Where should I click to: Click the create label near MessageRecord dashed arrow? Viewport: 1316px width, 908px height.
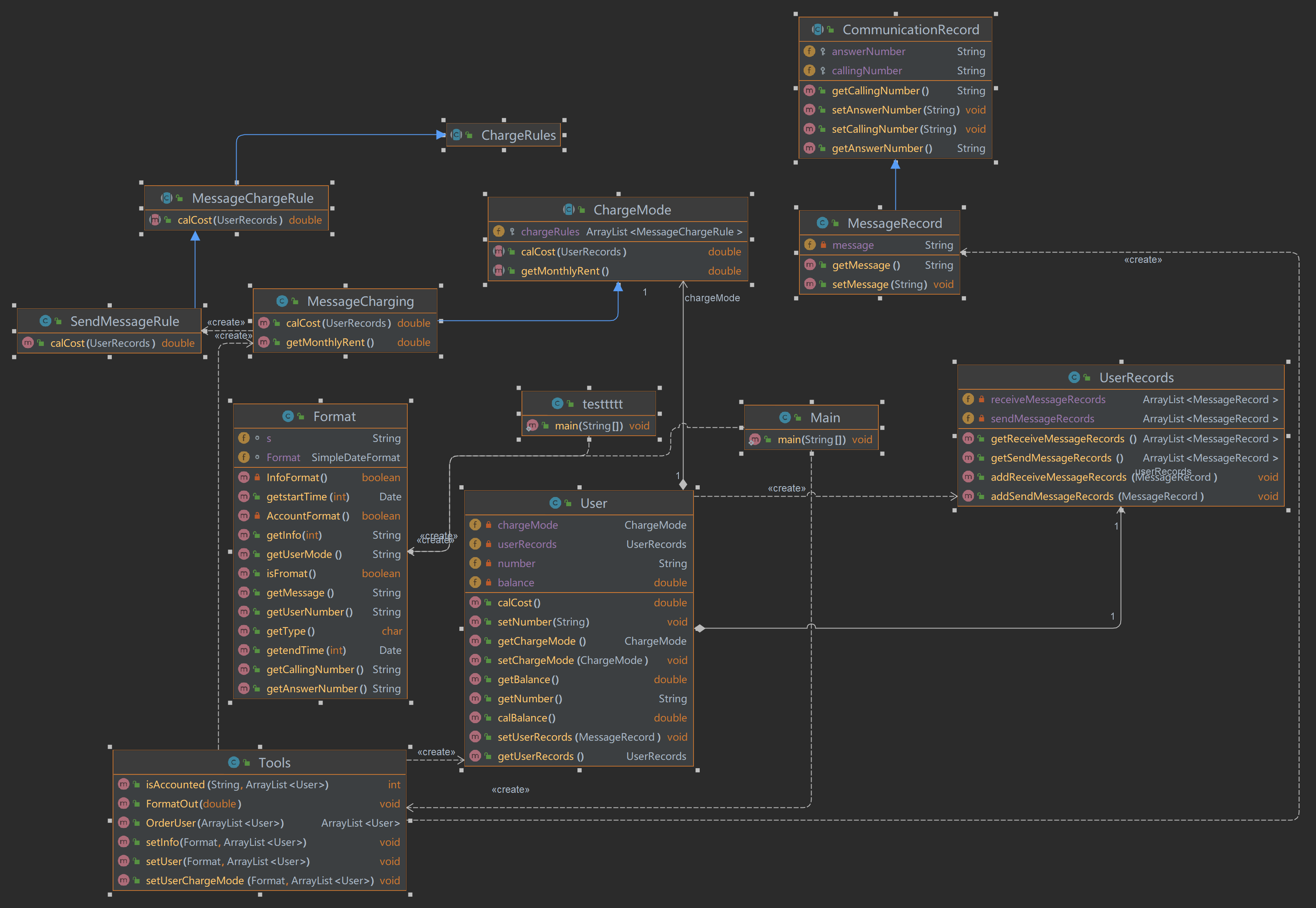pyautogui.click(x=1142, y=260)
